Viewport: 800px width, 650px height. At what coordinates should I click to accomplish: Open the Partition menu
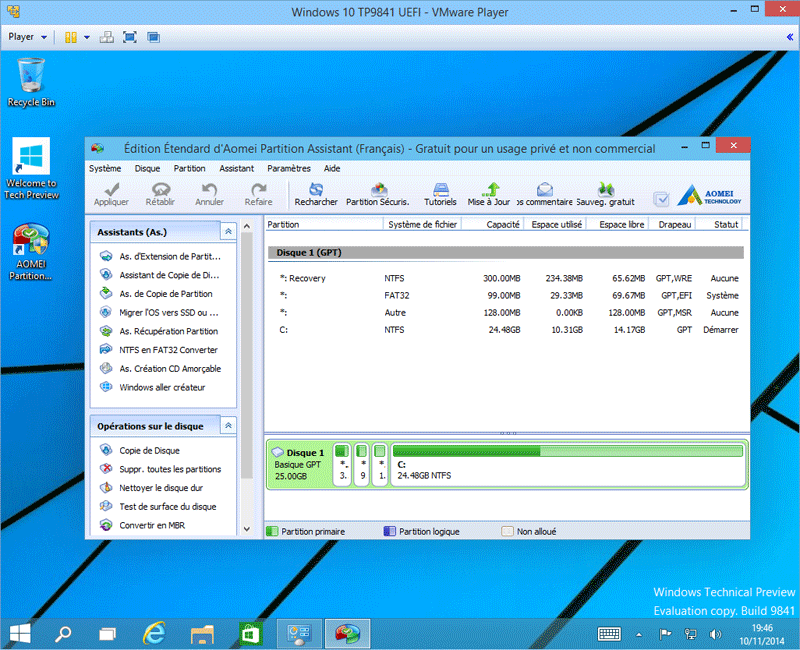(x=189, y=168)
